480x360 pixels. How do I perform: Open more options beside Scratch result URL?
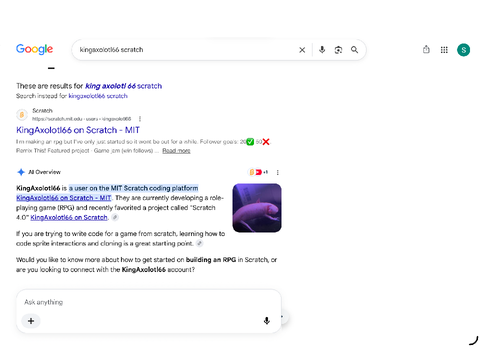(140, 119)
